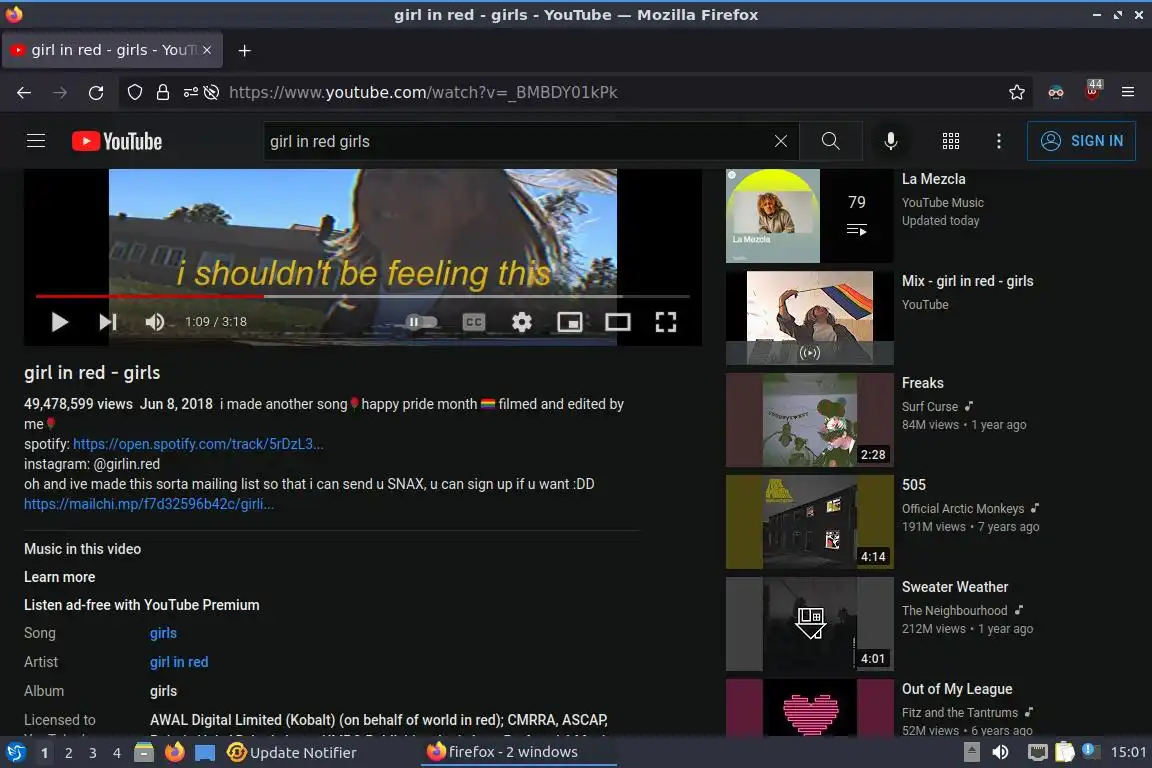This screenshot has width=1152, height=768.
Task: Open the taskbar file manager icon
Action: click(144, 753)
